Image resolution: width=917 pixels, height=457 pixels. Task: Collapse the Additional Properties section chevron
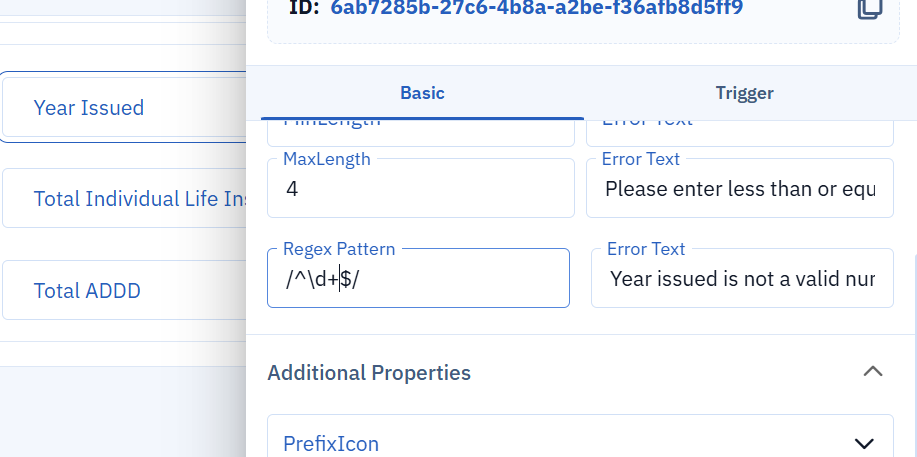(873, 372)
